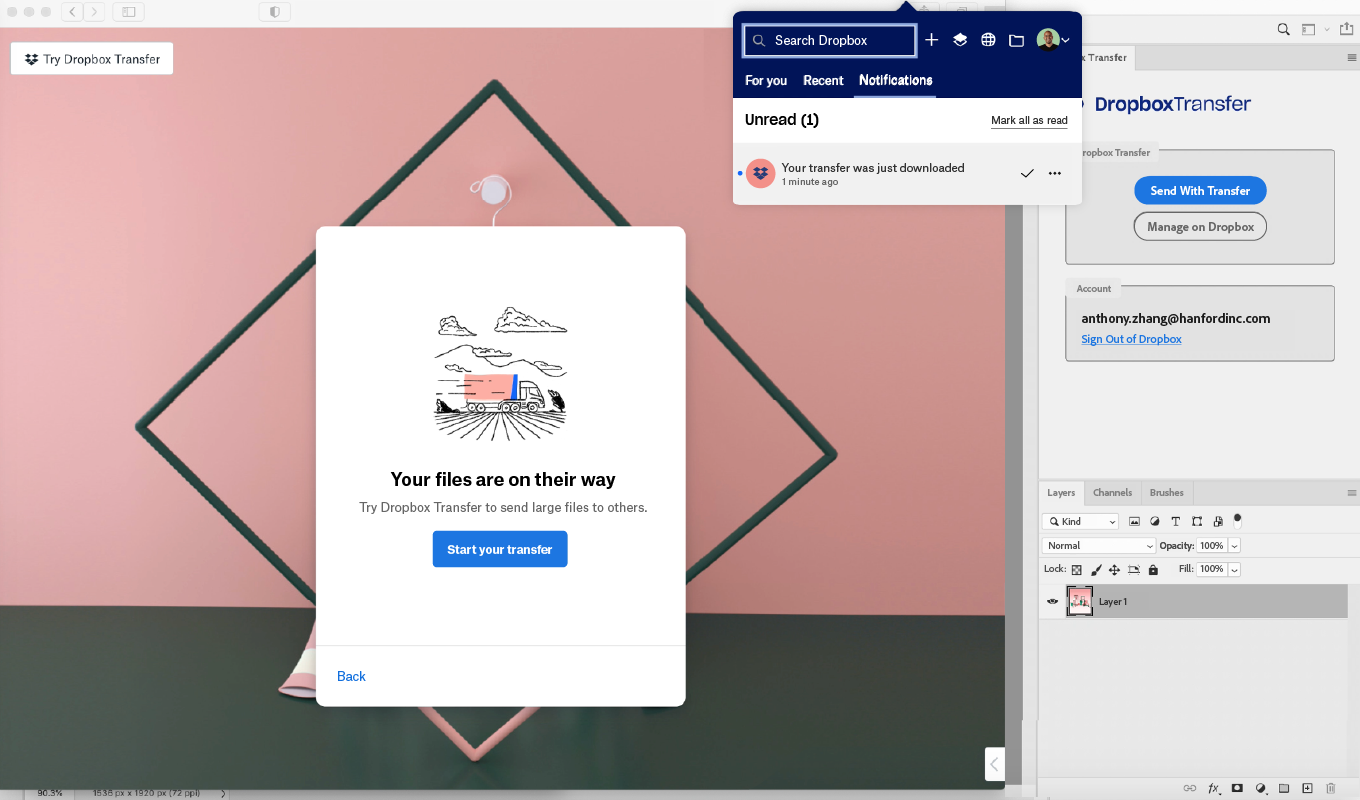Viewport: 1360px width, 800px height.
Task: Switch to the For you tab
Action: coord(766,80)
